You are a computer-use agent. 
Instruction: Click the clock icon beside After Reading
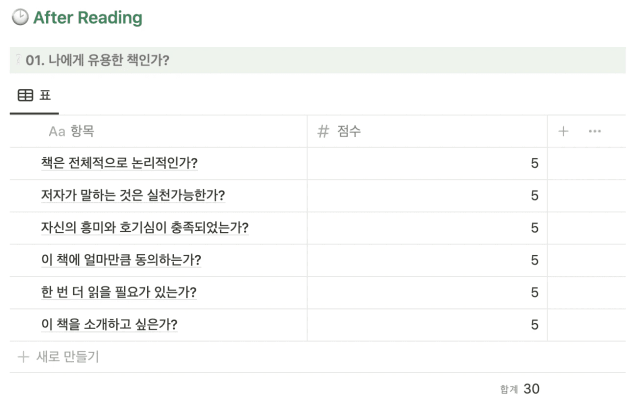tap(20, 18)
